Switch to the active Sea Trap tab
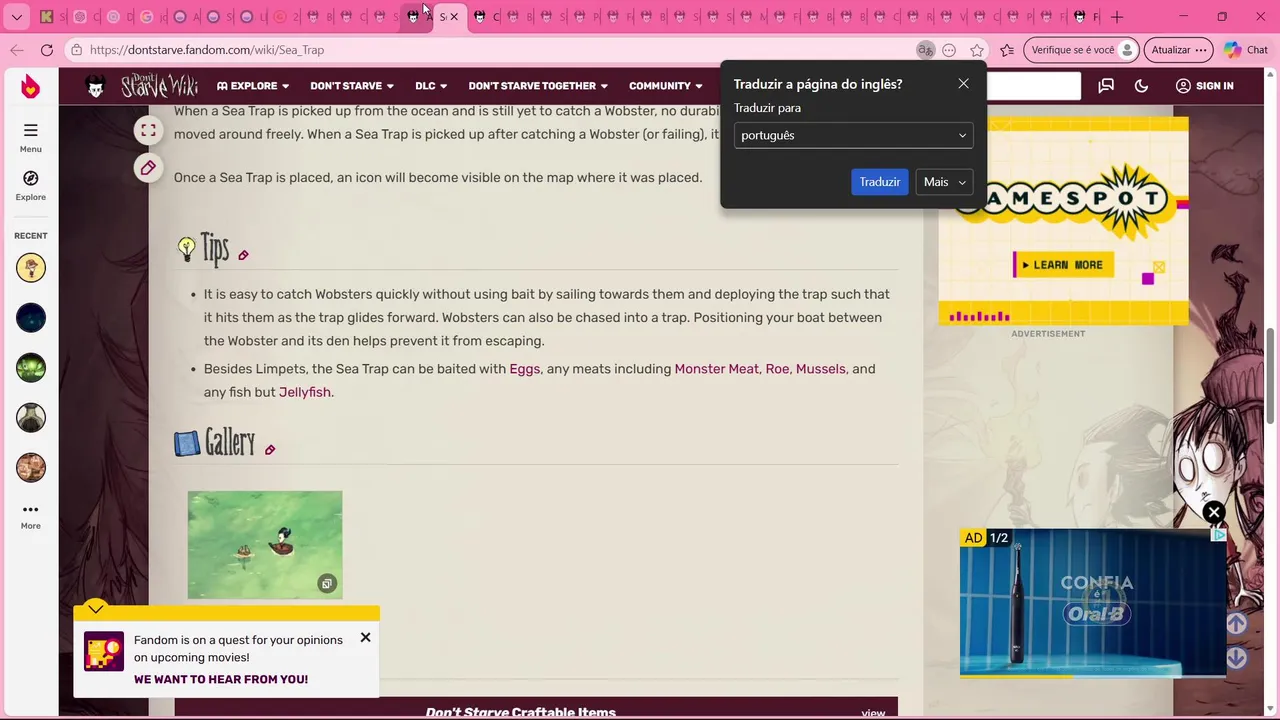 pos(450,17)
